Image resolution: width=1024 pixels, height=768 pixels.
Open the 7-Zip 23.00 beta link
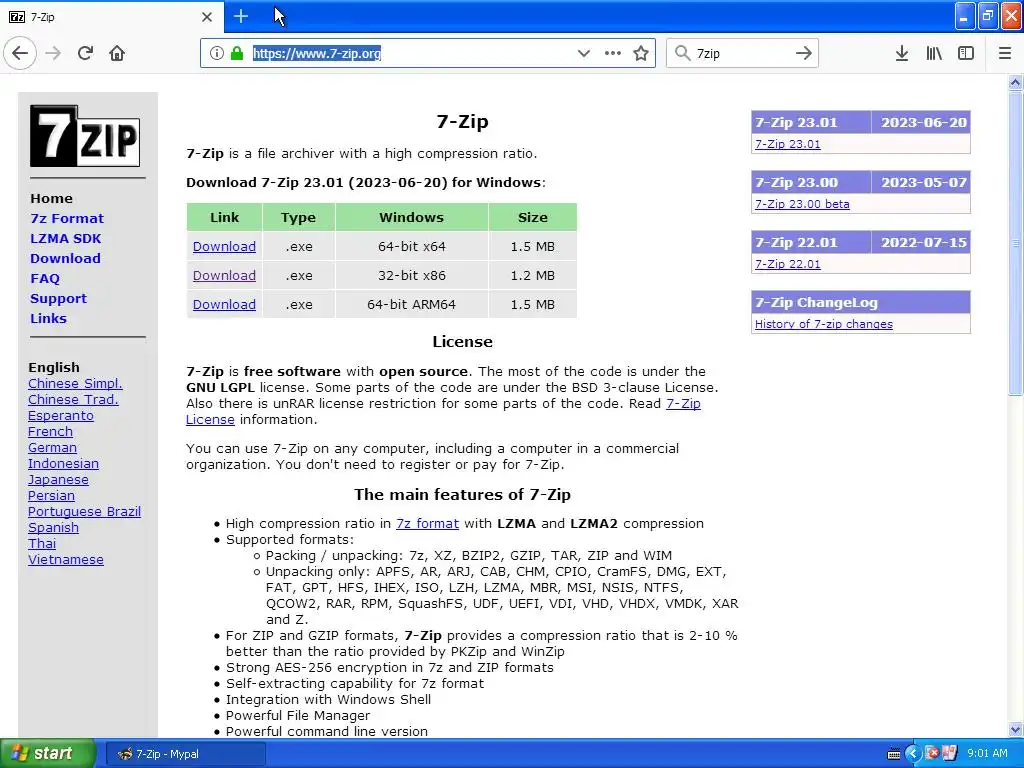click(x=802, y=204)
